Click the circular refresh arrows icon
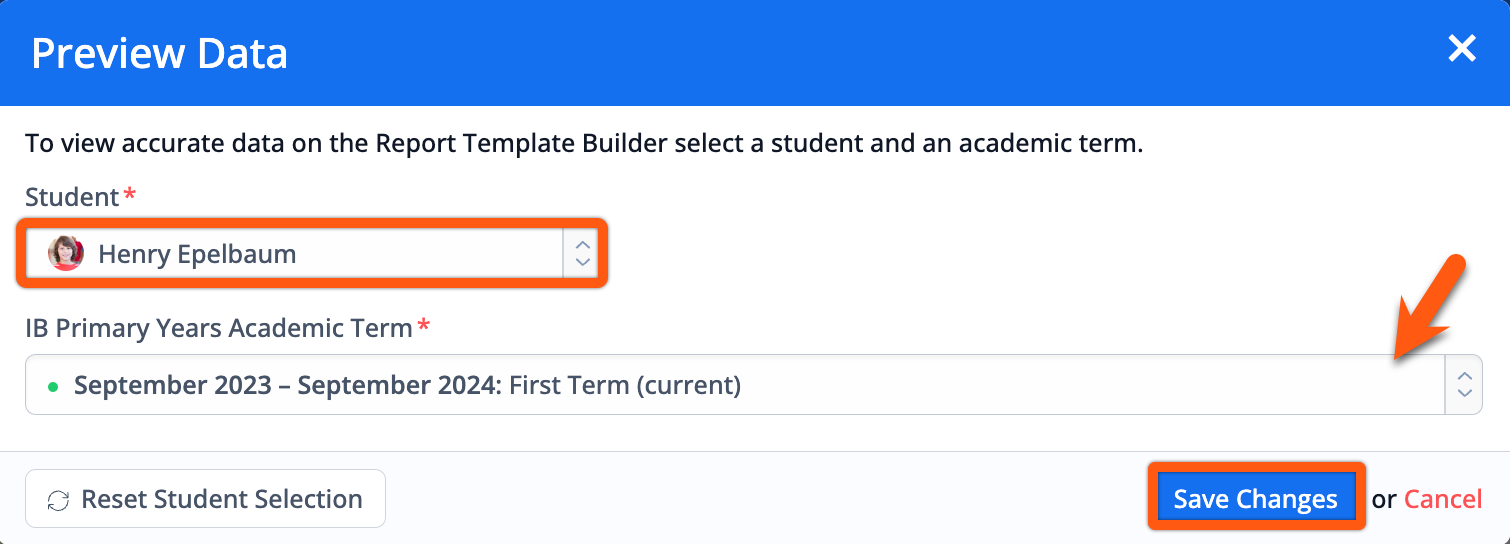 coord(58,500)
